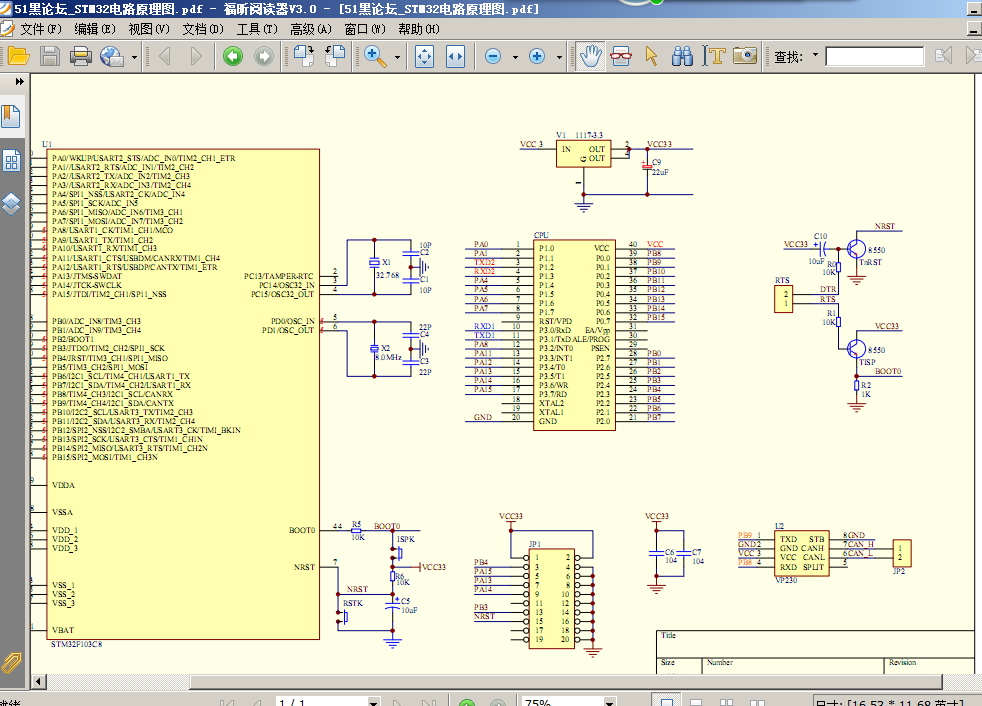Select the Snapshot camera tool
The height and width of the screenshot is (706, 982).
pos(745,56)
